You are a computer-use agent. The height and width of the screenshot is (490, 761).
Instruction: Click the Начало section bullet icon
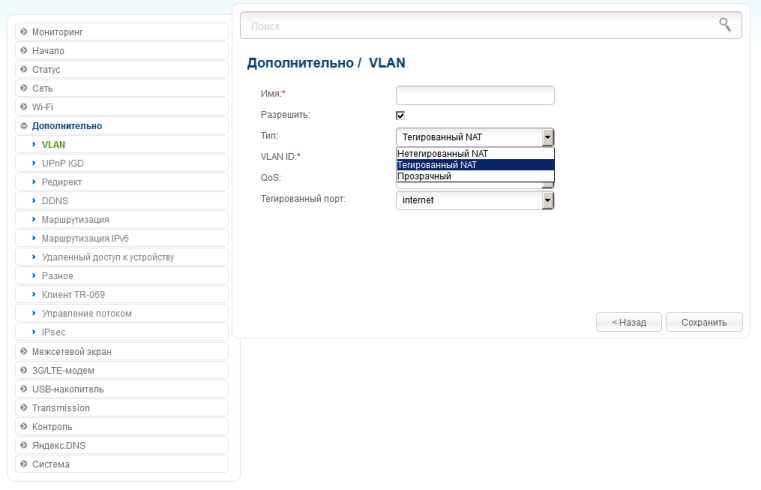(x=23, y=50)
